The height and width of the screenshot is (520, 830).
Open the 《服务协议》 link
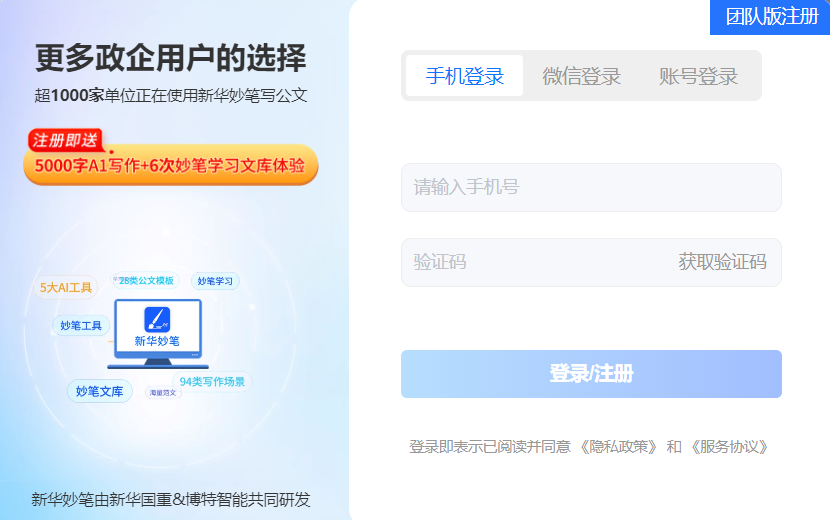click(730, 447)
